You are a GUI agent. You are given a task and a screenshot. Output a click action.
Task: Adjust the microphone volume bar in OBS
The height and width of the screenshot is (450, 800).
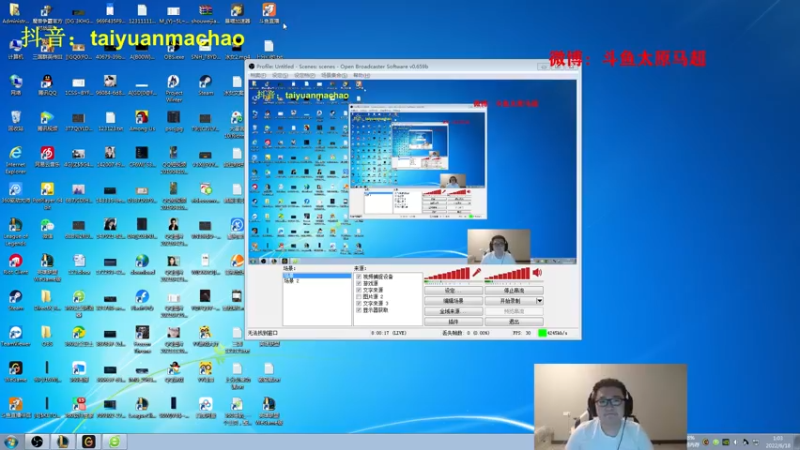pos(447,274)
